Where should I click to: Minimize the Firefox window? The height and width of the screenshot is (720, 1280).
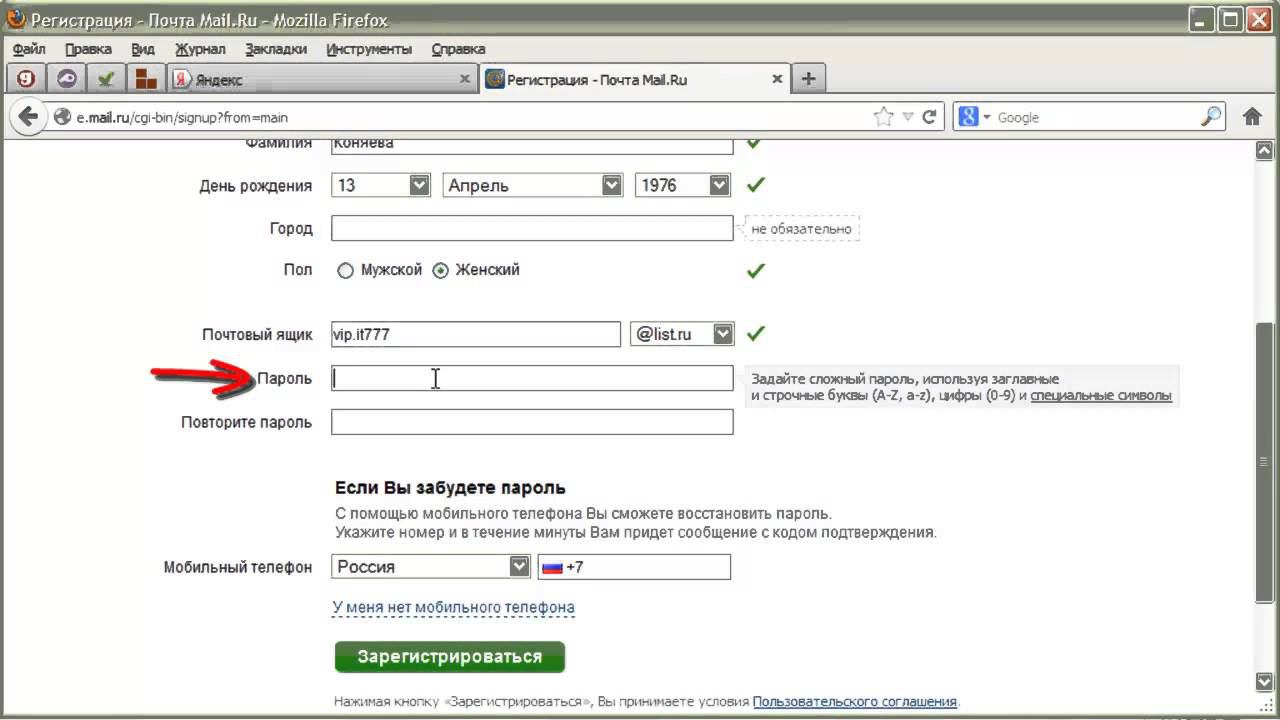(1203, 18)
